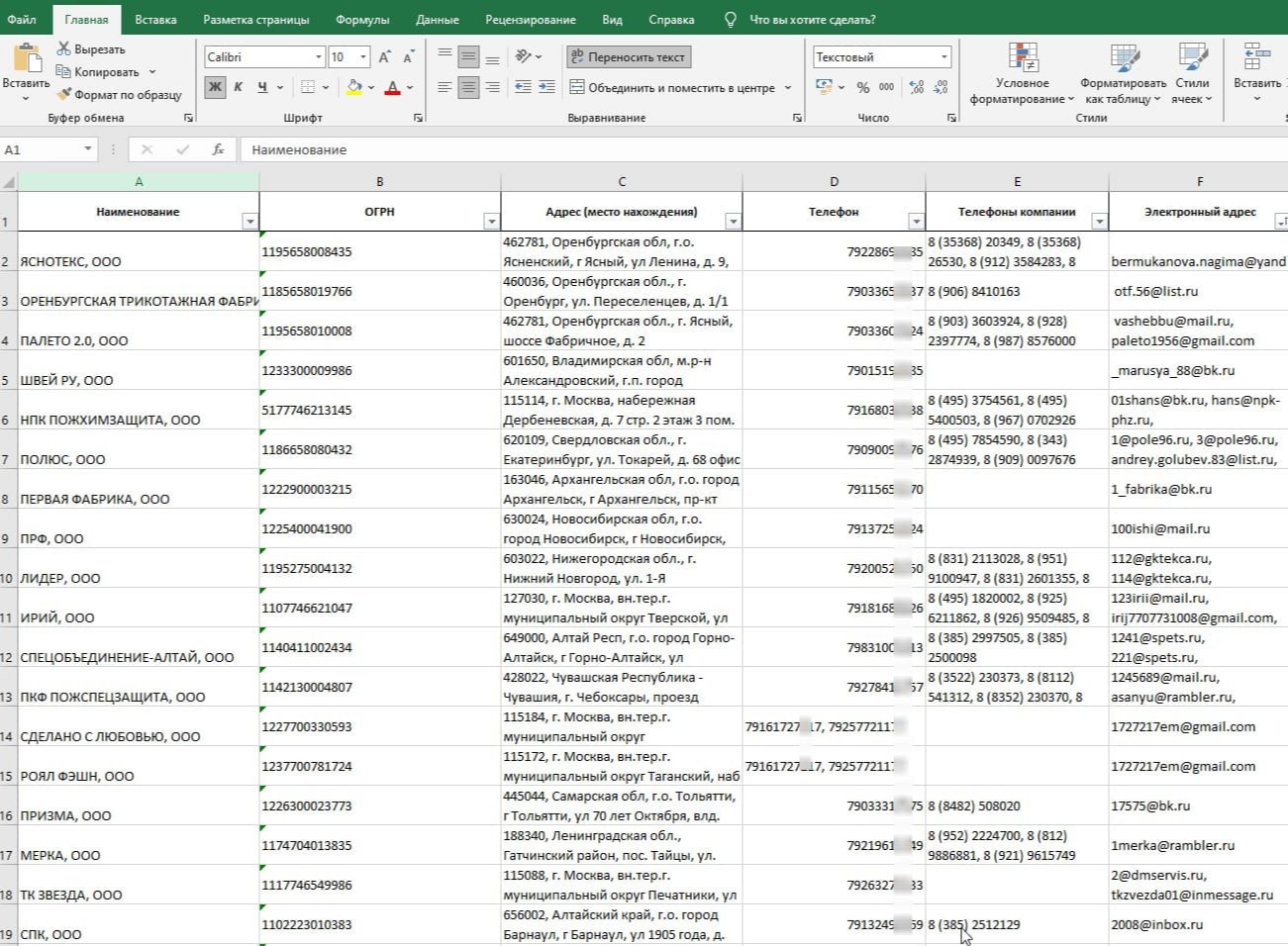Increase font size with the large A icon
The image size is (1288, 946).
(x=384, y=57)
